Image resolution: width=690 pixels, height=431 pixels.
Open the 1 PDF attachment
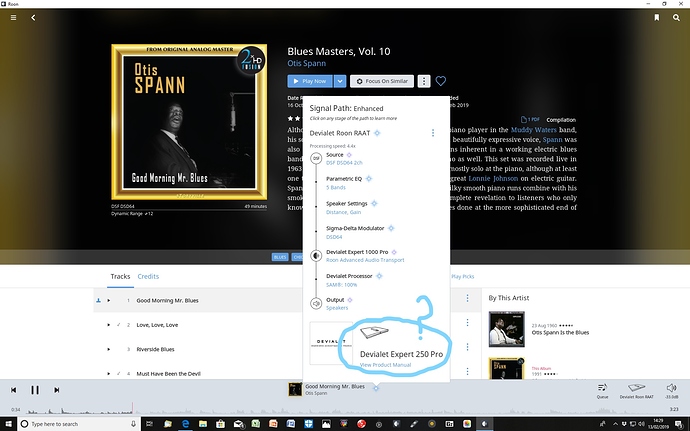[x=530, y=119]
